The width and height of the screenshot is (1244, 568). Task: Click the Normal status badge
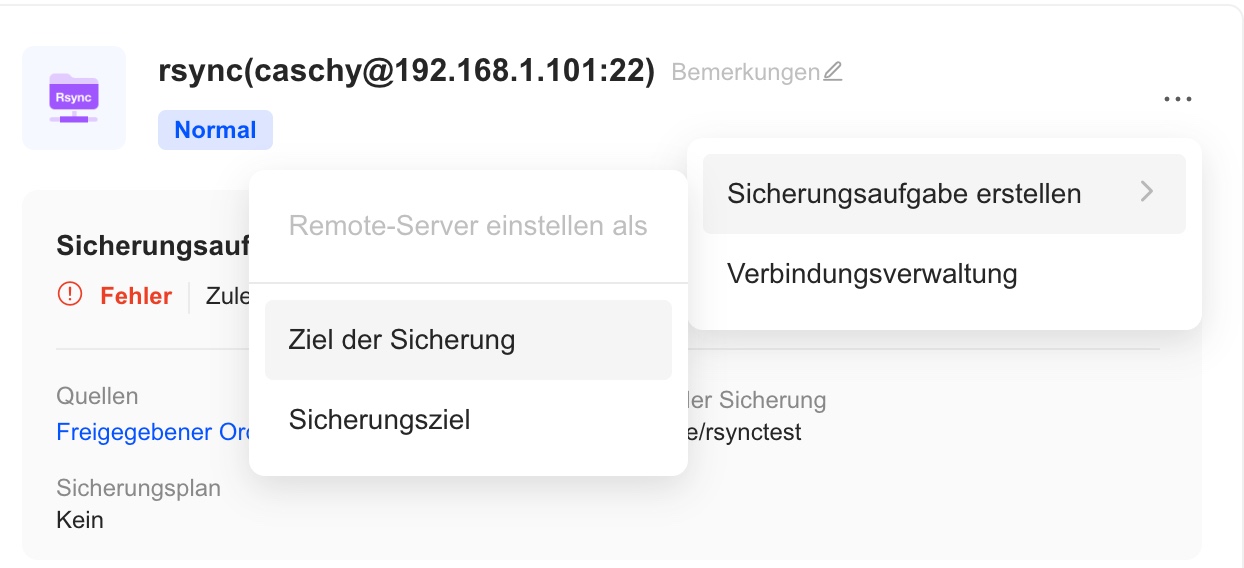[x=215, y=130]
